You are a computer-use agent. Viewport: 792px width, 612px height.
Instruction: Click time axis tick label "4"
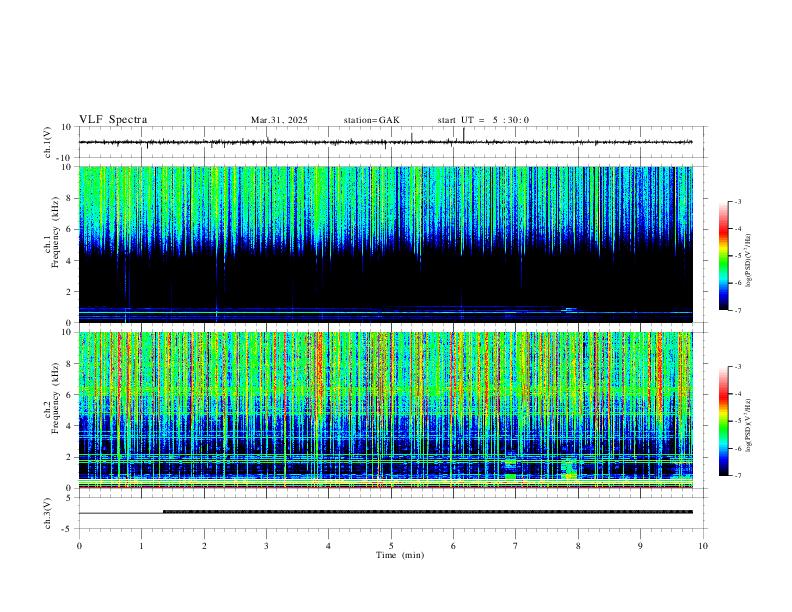[x=329, y=546]
